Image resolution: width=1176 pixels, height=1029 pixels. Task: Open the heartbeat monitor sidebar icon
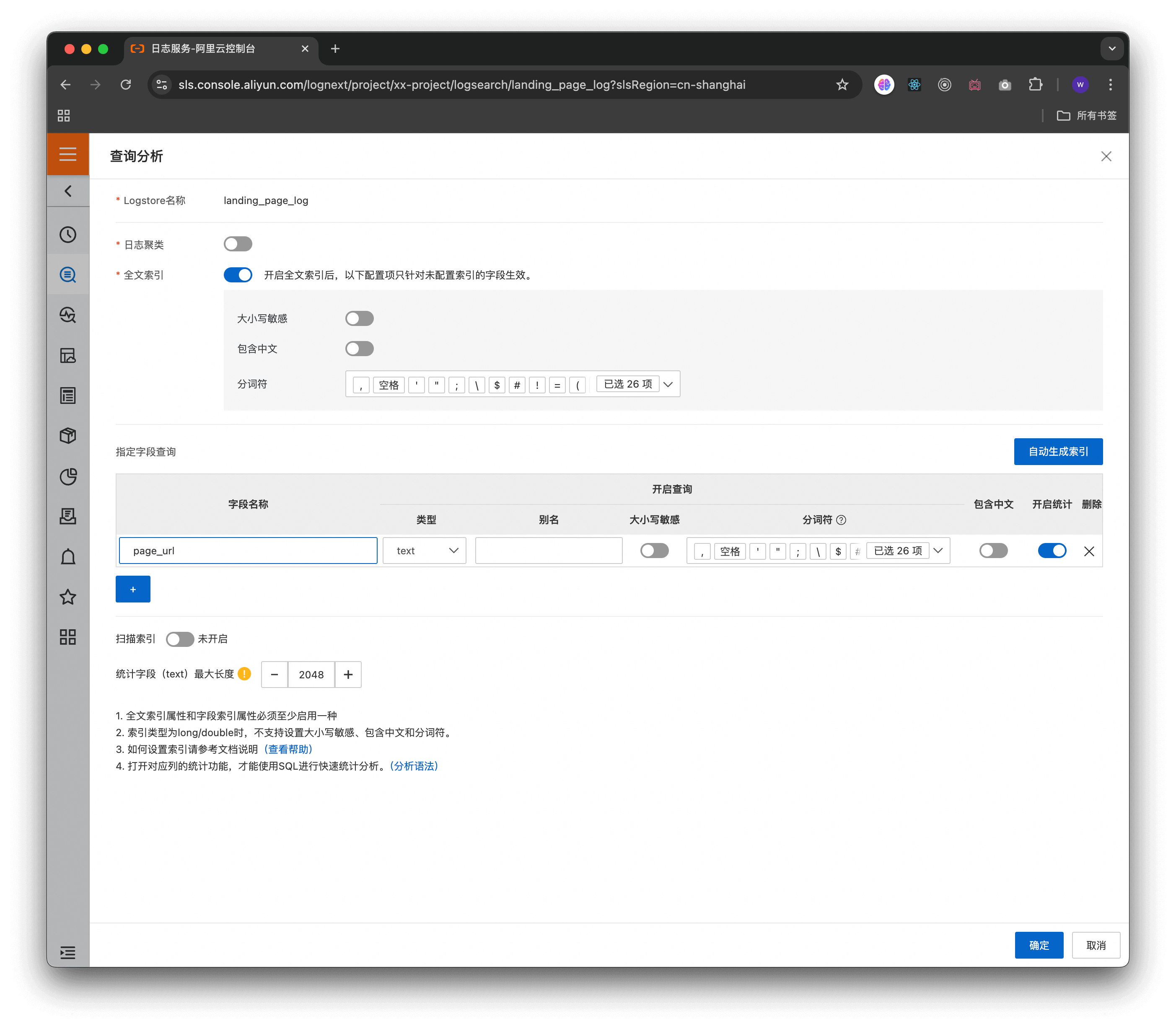click(x=68, y=315)
